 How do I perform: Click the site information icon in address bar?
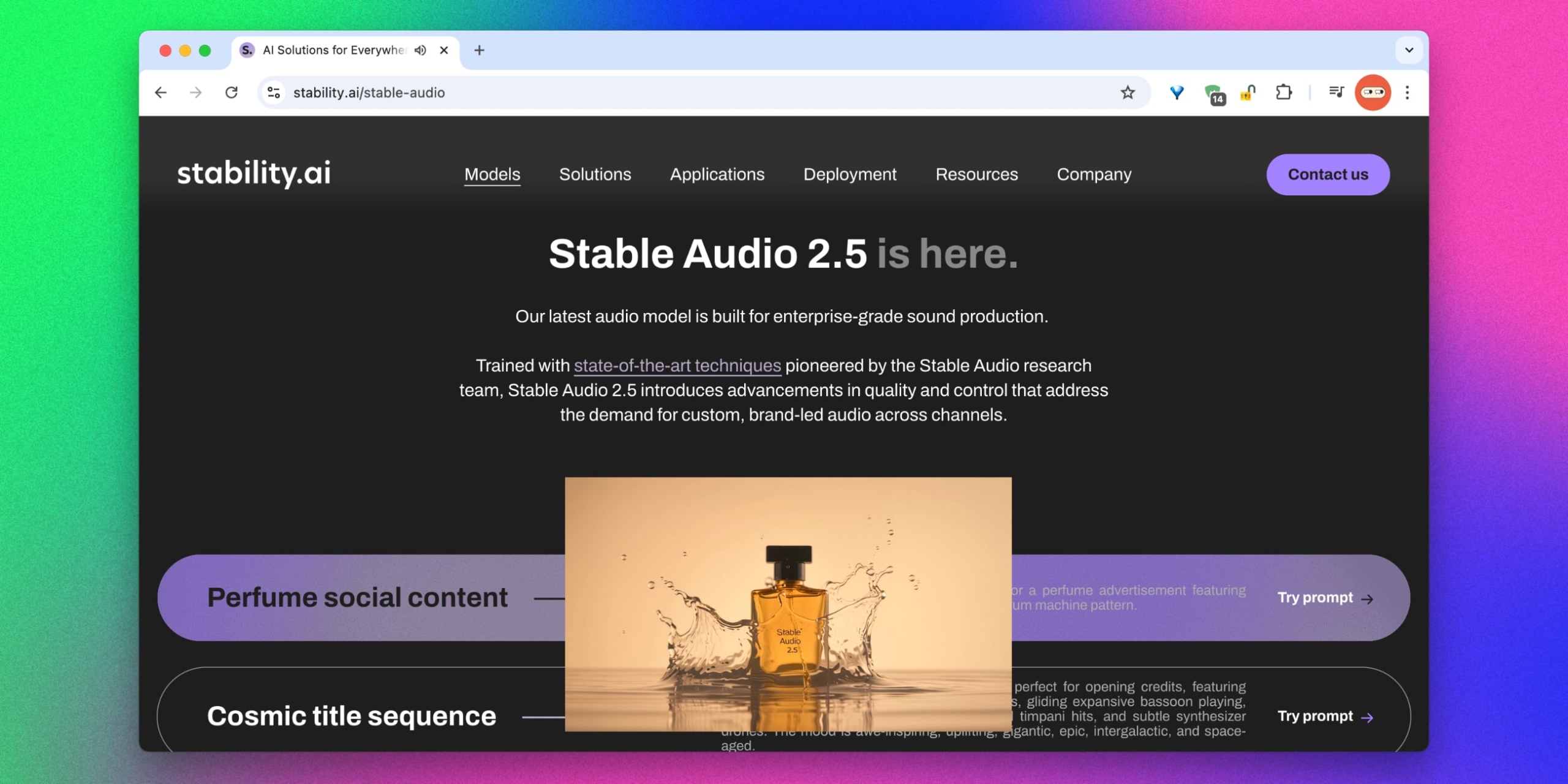273,92
